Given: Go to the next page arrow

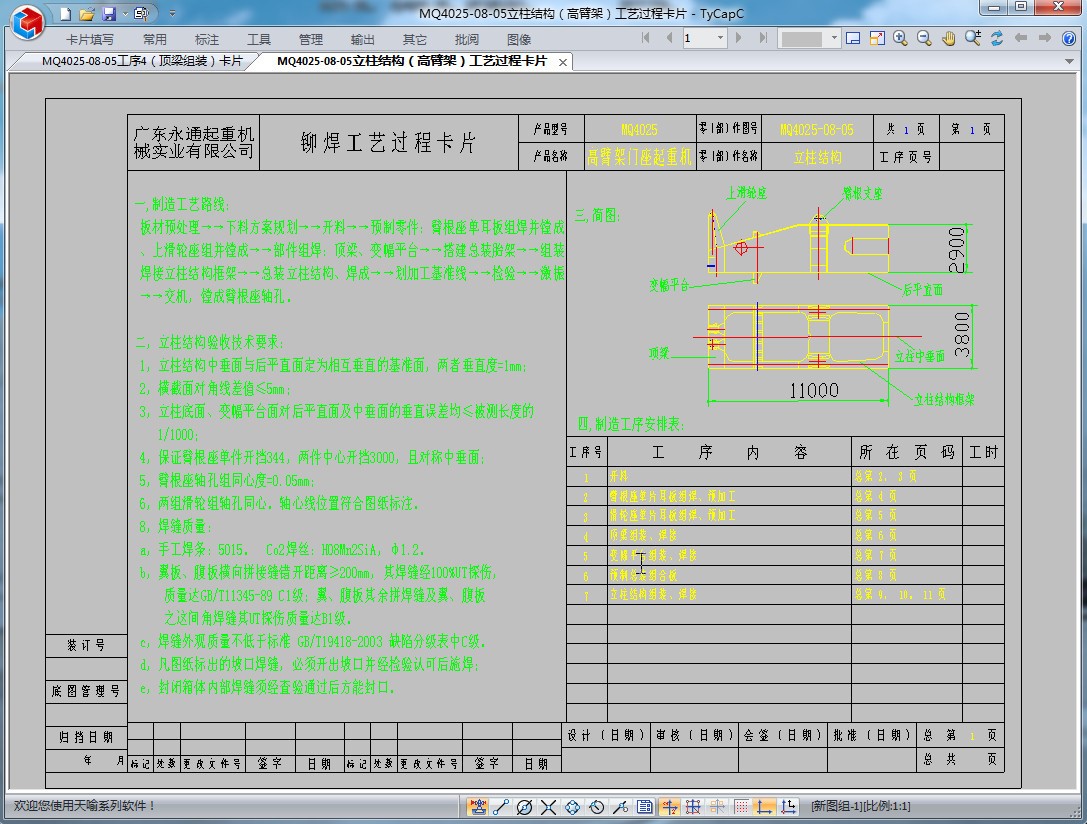Looking at the screenshot, I should 739,38.
